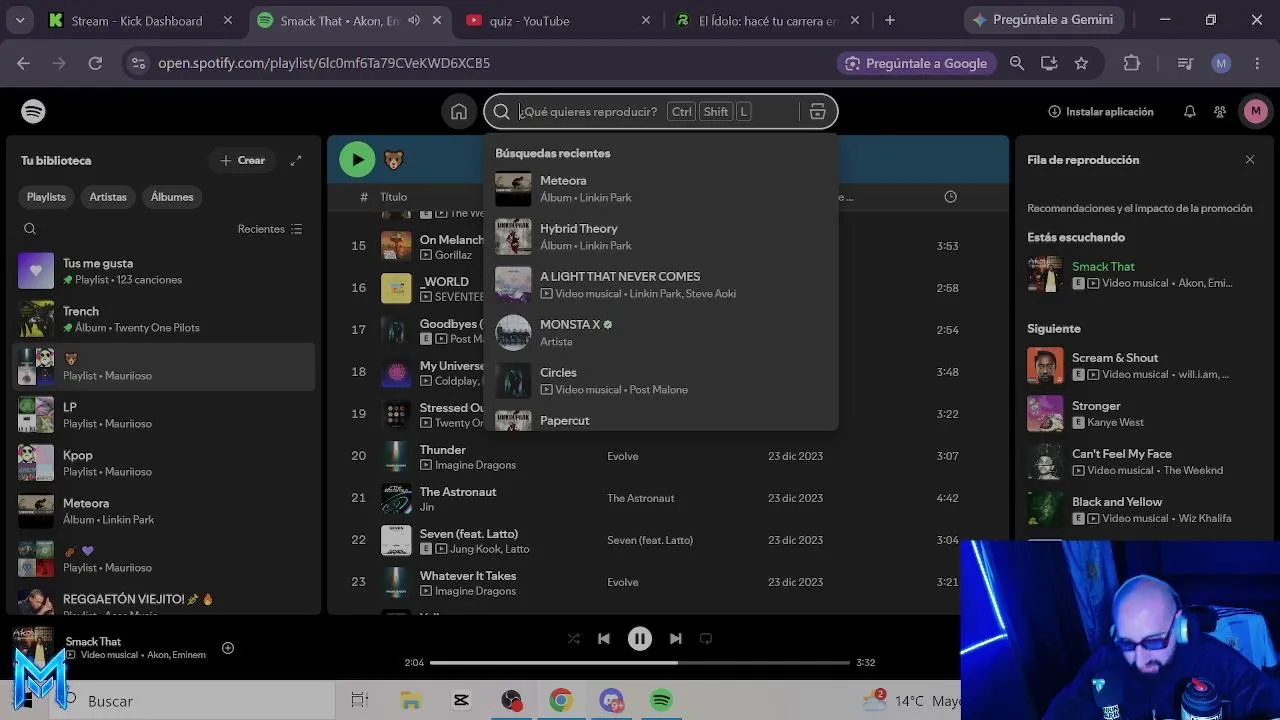Filter library by Playlists
The height and width of the screenshot is (720, 1280).
(46, 197)
